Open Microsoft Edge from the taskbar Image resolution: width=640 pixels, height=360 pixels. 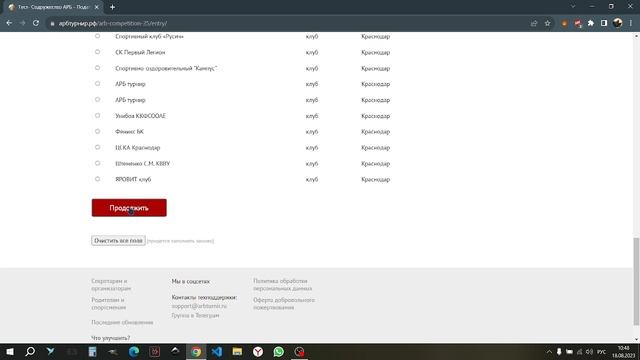134,351
